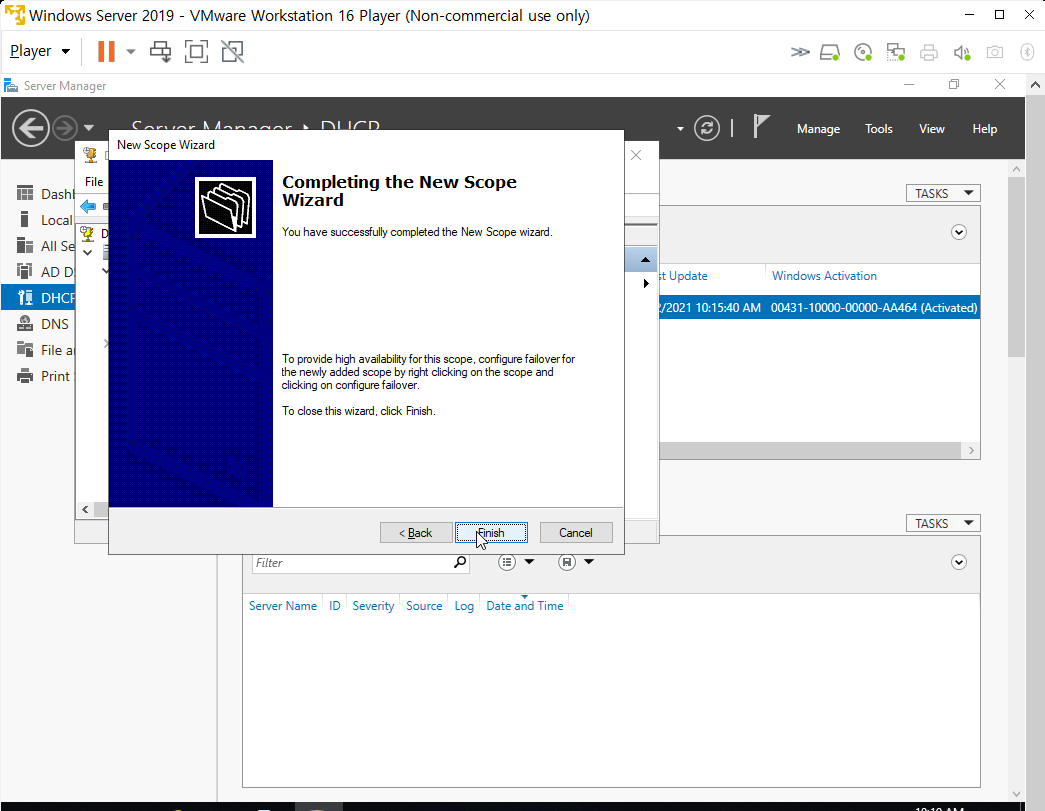Open the Manage menu
This screenshot has width=1045, height=811.
click(x=818, y=129)
